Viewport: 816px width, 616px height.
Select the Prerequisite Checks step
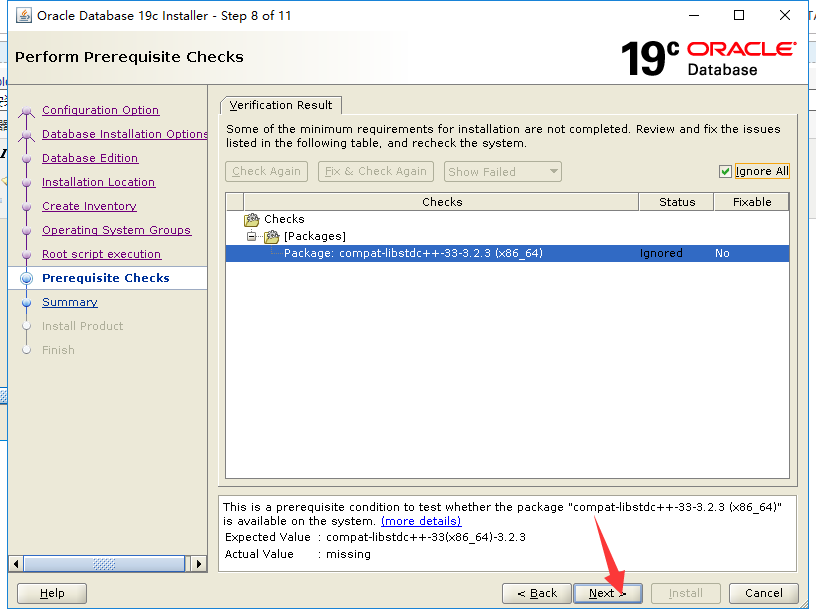pyautogui.click(x=106, y=278)
